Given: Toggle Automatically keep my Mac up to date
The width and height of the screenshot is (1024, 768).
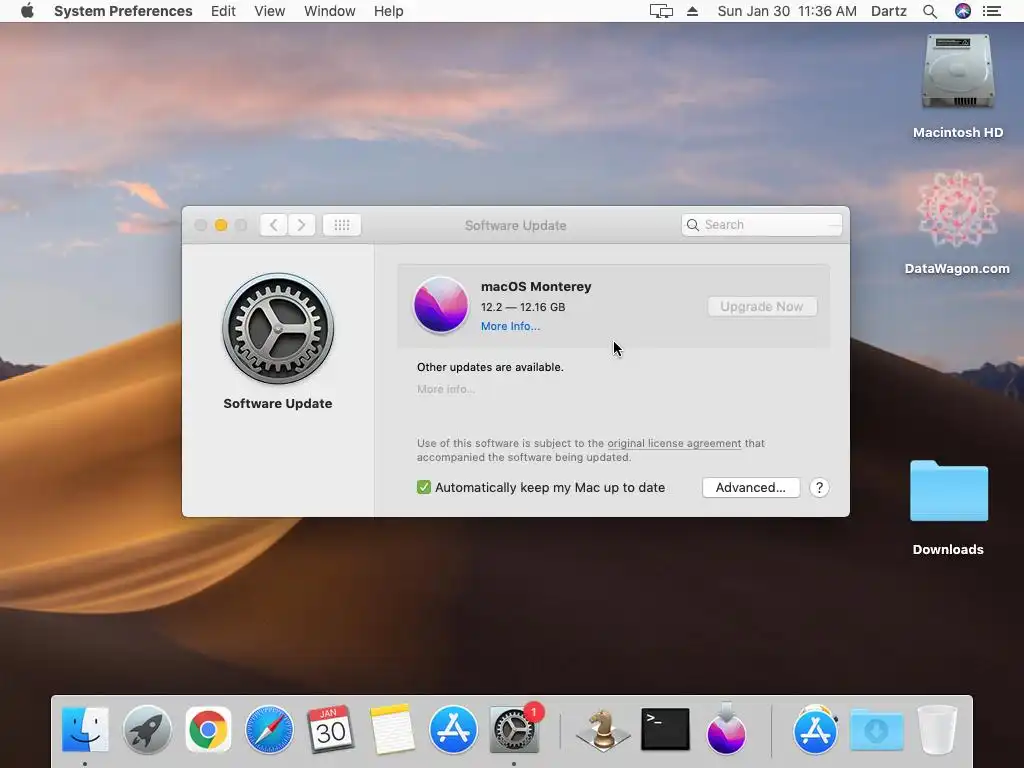Looking at the screenshot, I should pos(424,487).
